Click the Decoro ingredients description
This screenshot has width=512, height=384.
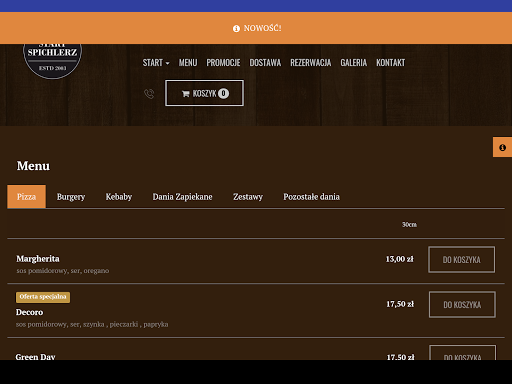click(92, 324)
